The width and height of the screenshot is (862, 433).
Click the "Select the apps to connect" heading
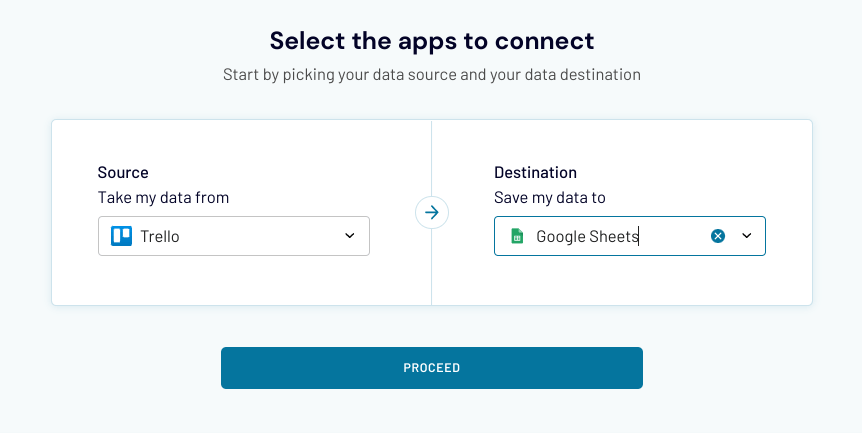pyautogui.click(x=432, y=41)
